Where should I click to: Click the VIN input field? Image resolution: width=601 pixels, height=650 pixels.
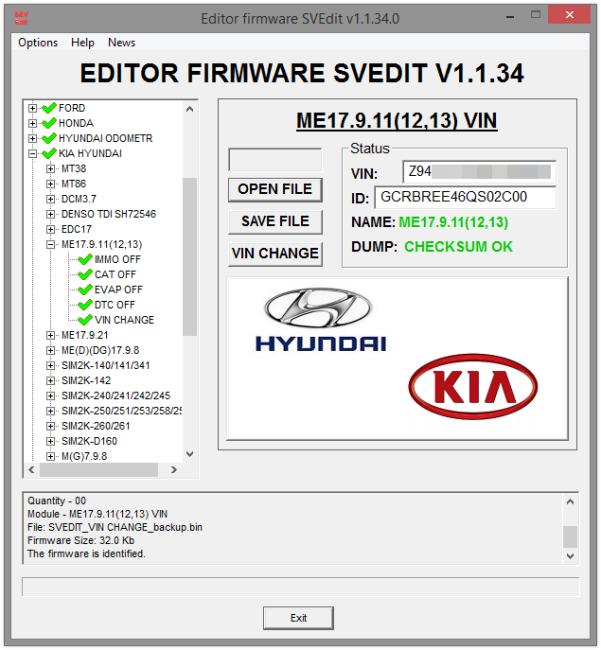(479, 172)
